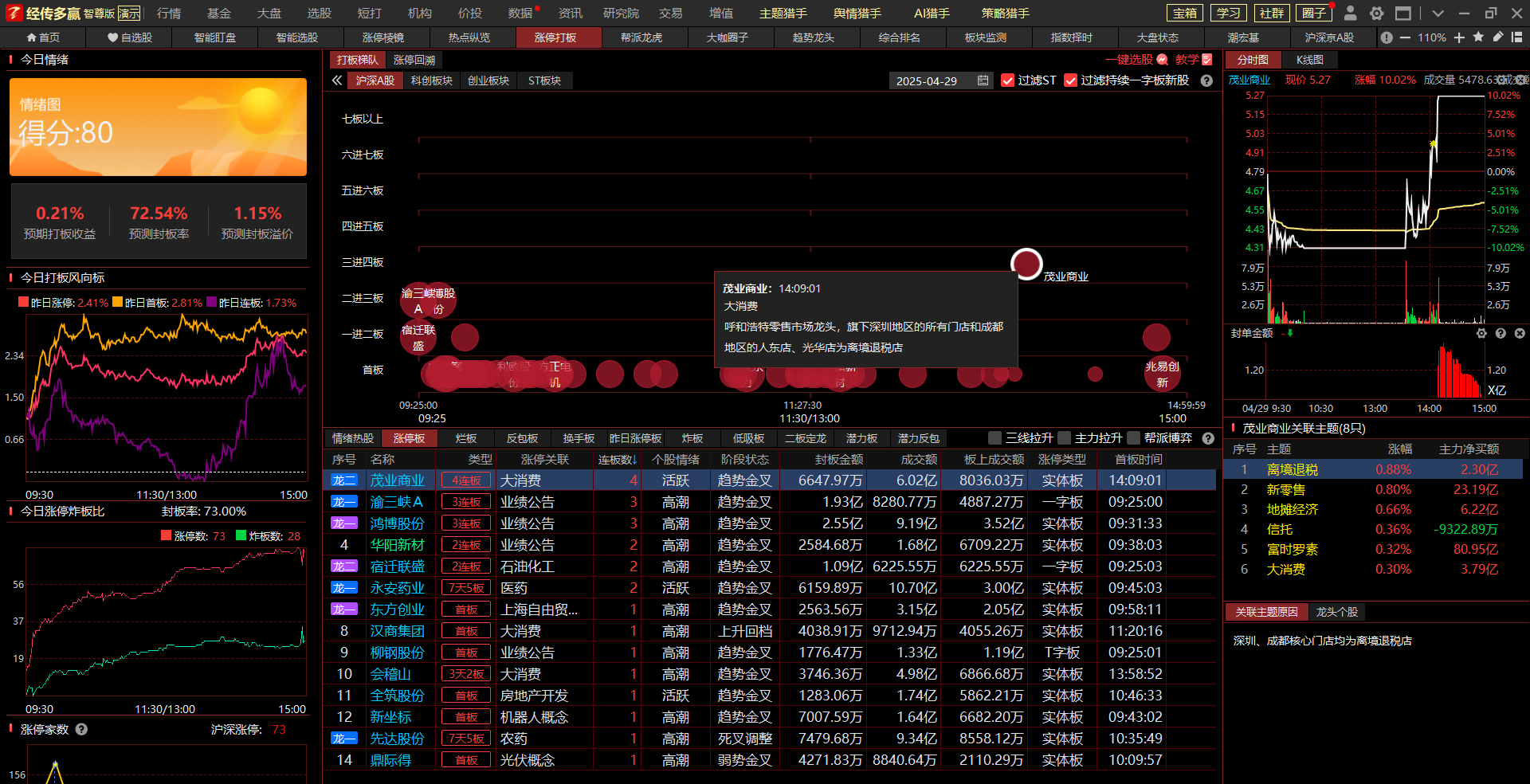This screenshot has width=1530, height=784.
Task: Select the 渝三峡A row in table
Action: 769,502
